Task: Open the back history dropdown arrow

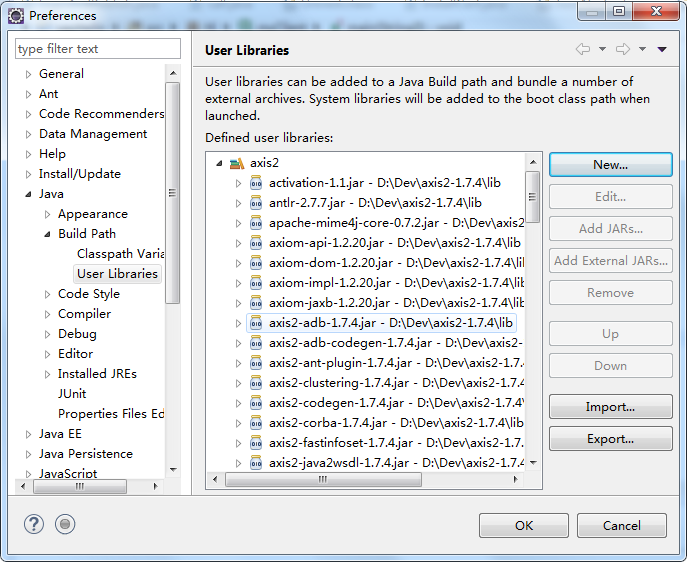Action: click(x=602, y=49)
